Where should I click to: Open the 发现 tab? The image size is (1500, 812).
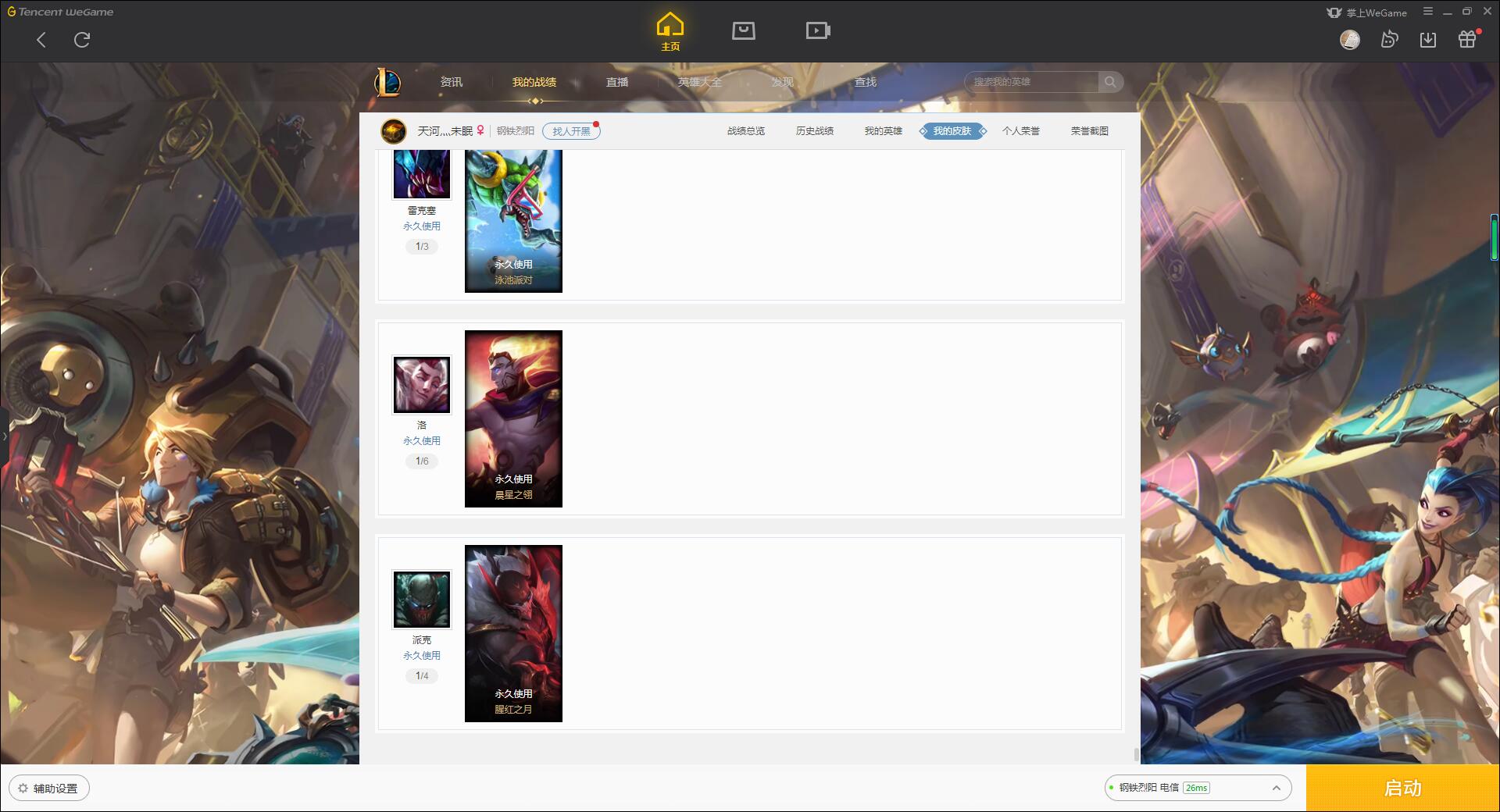783,82
